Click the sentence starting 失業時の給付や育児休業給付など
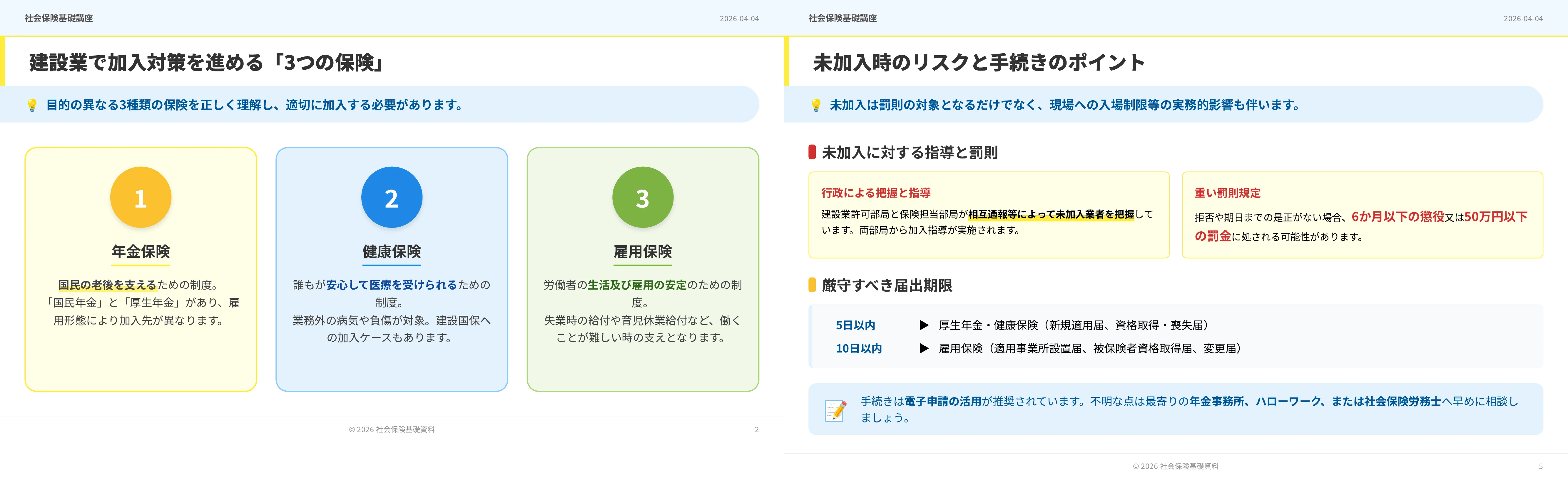Viewport: 1568px width, 478px height. [x=643, y=329]
